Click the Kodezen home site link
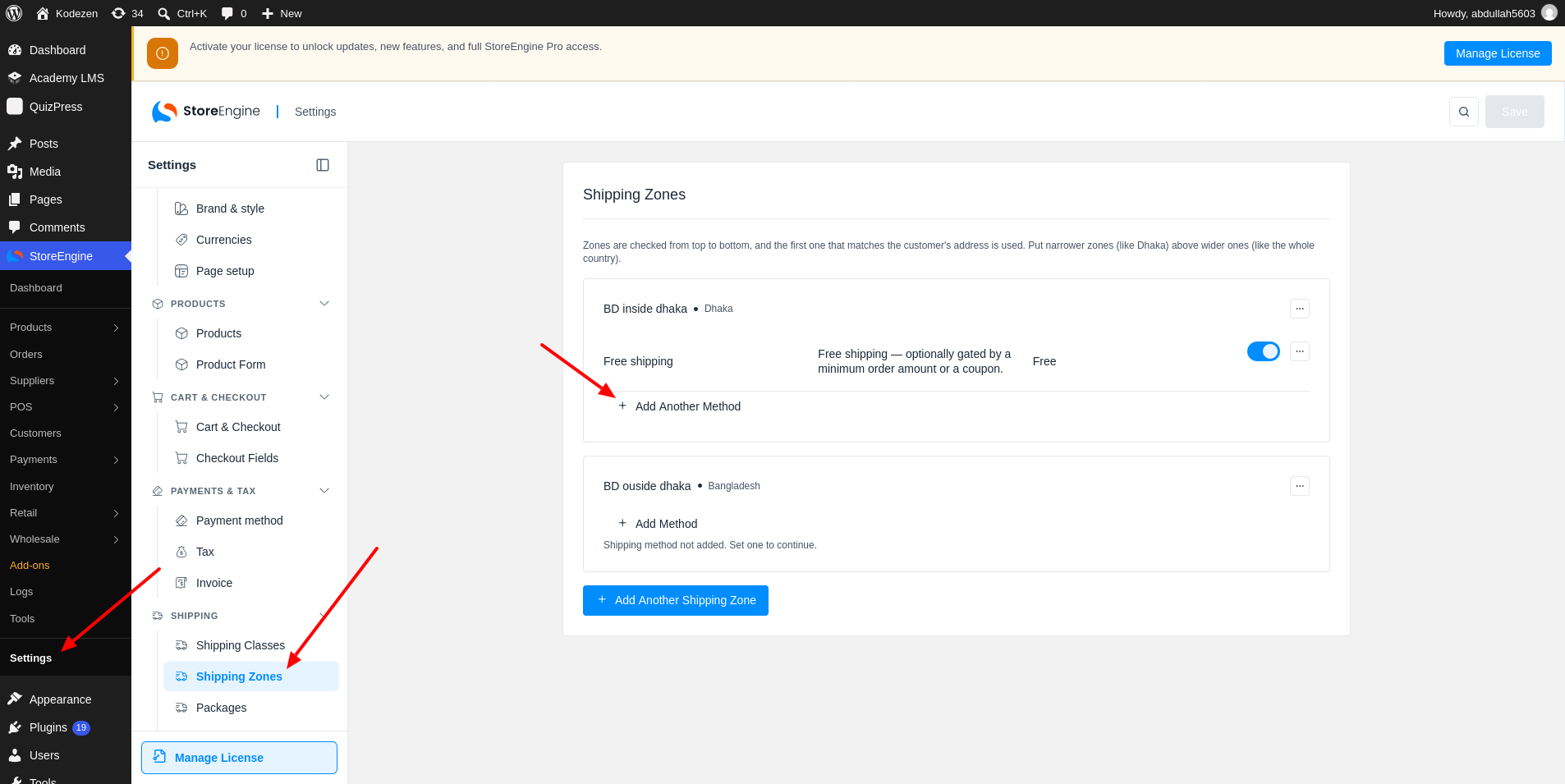1565x784 pixels. click(67, 13)
